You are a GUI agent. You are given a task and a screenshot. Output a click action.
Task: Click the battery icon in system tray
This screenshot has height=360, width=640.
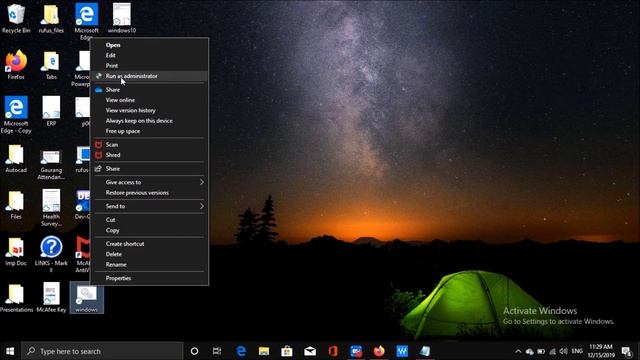(x=541, y=351)
